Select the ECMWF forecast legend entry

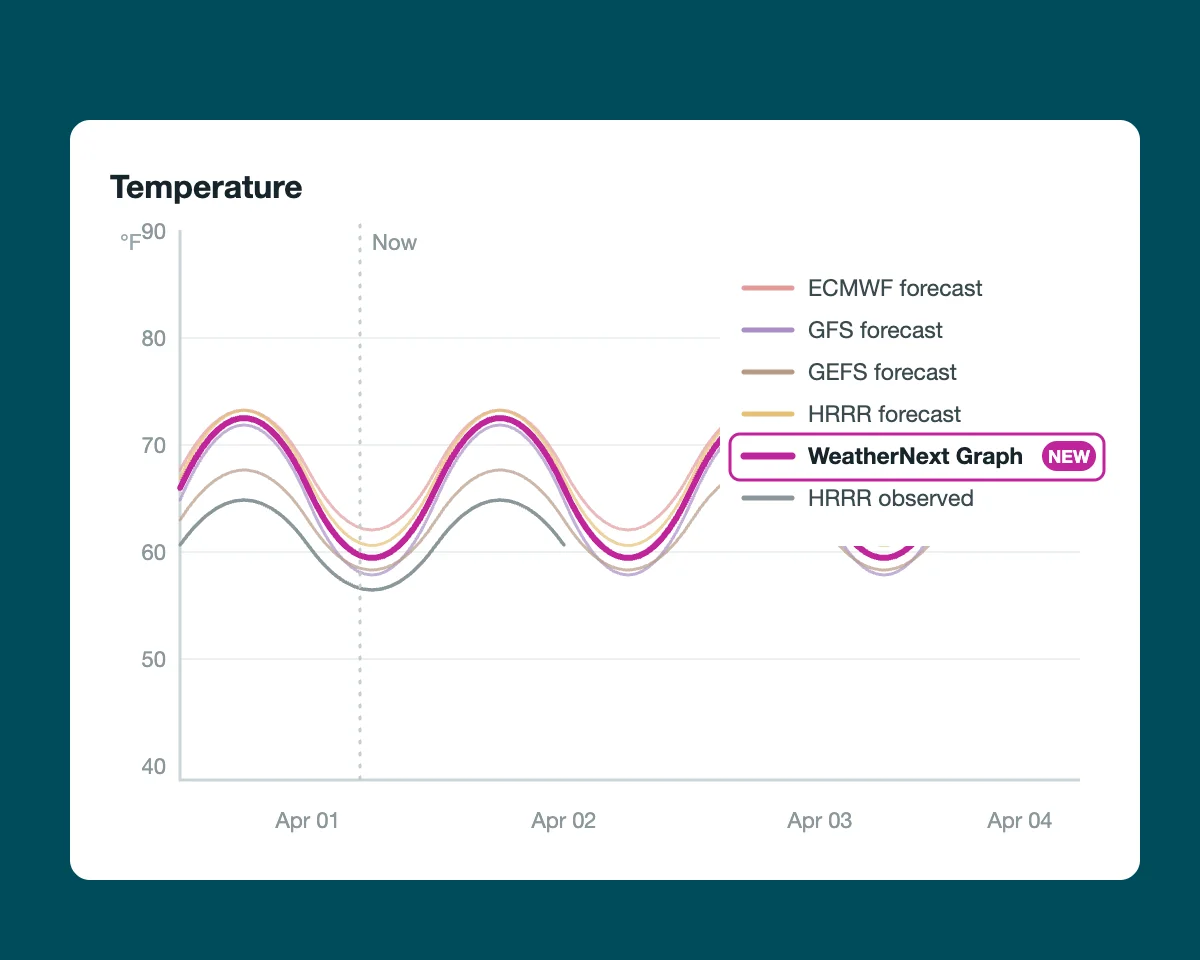point(862,288)
